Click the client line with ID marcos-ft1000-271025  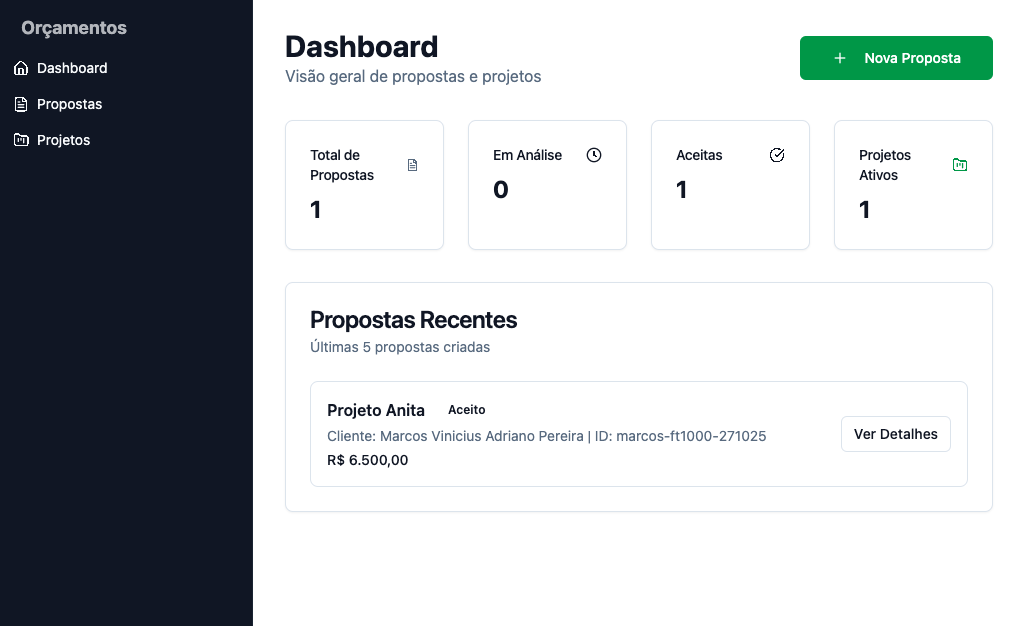click(546, 436)
